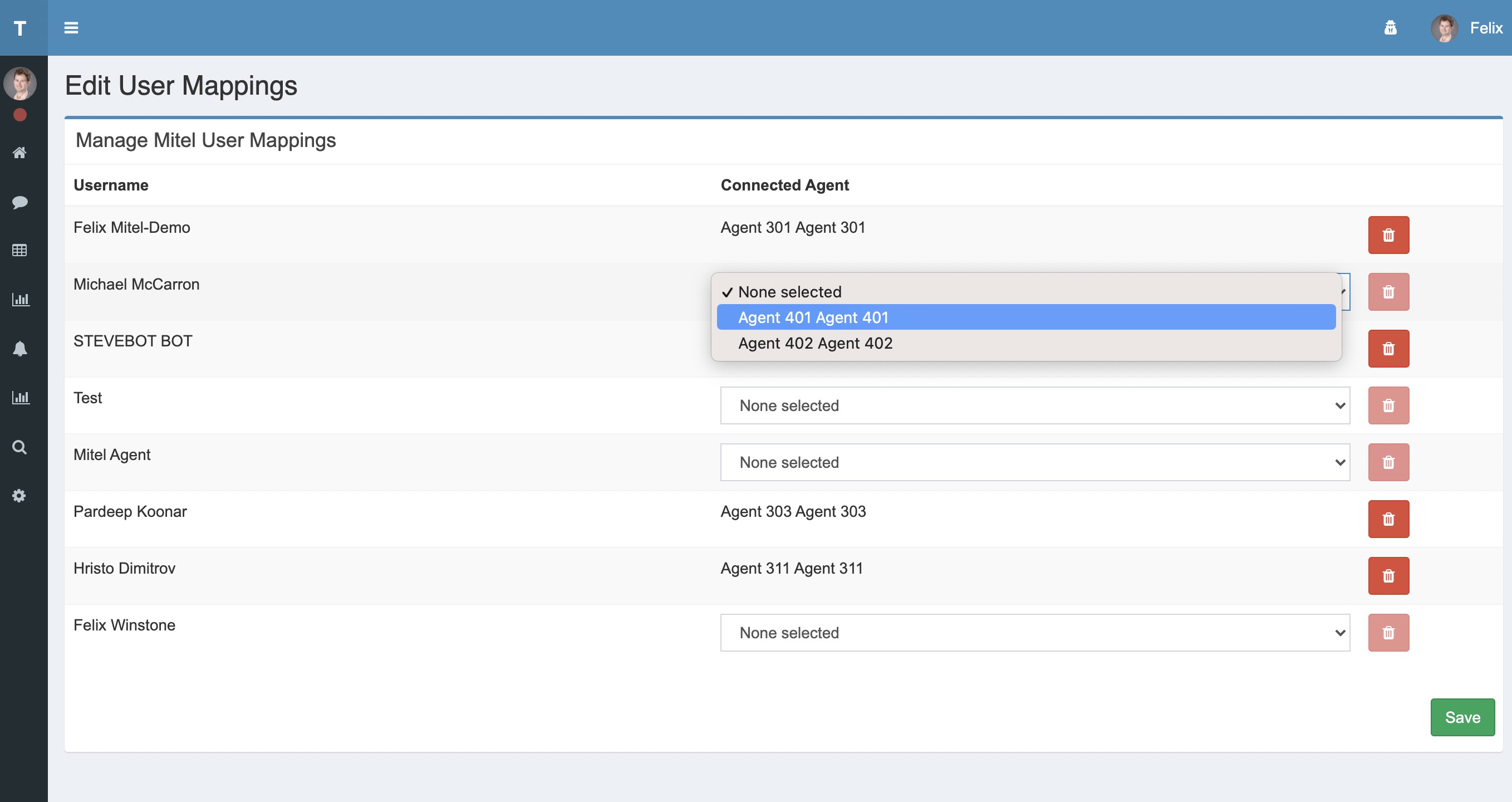
Task: Click the sidebar profile avatar
Action: (20, 83)
